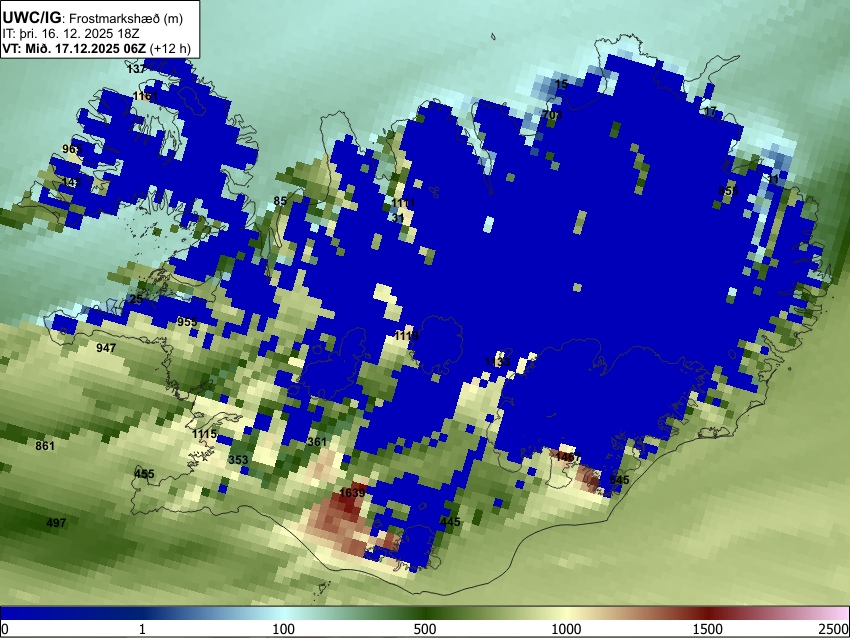
Task: Click the '861' value label
Action: (45, 446)
